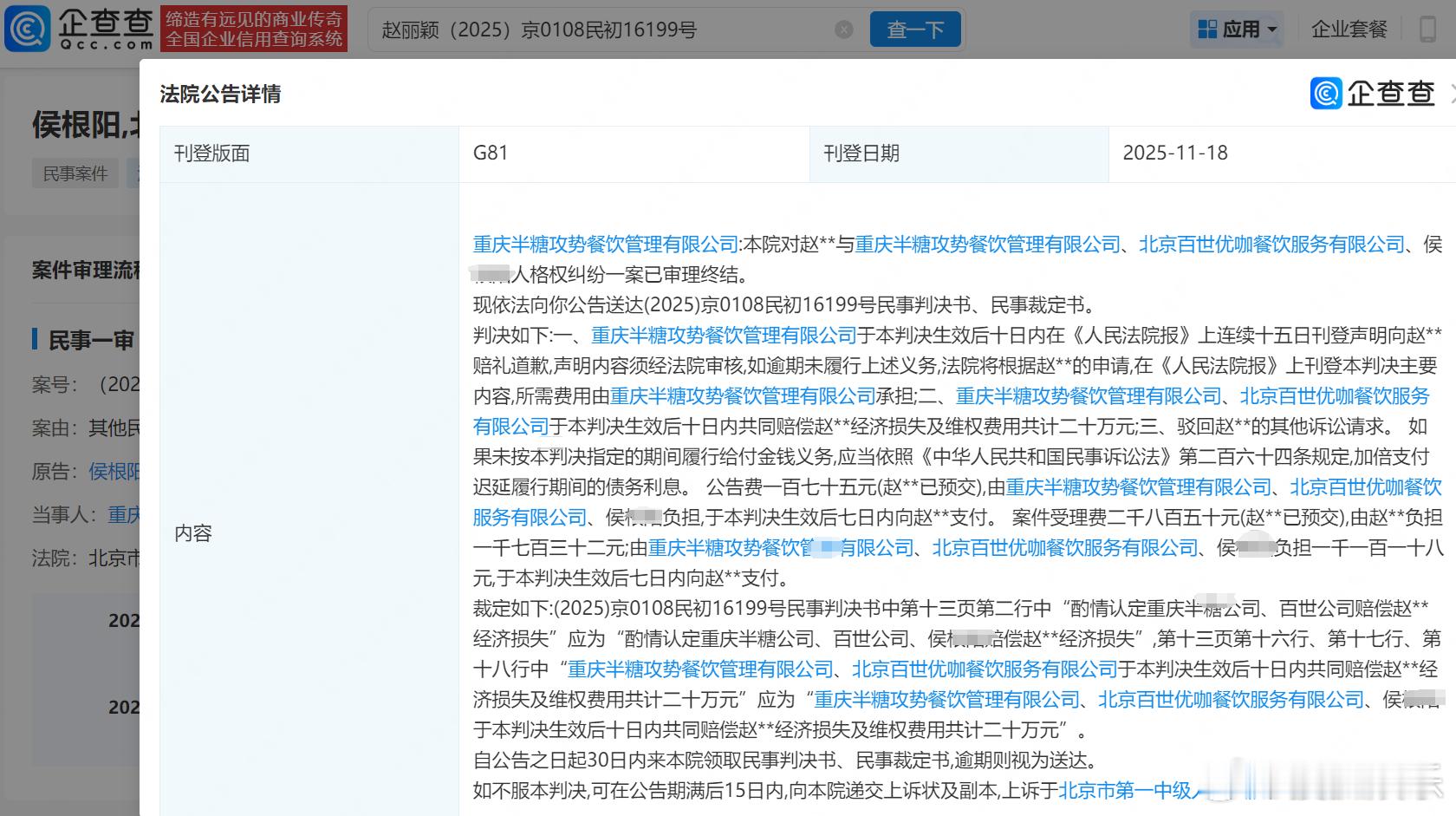Run the search with the 查一下 button
Screen dimensions: 1456x816
point(914,30)
